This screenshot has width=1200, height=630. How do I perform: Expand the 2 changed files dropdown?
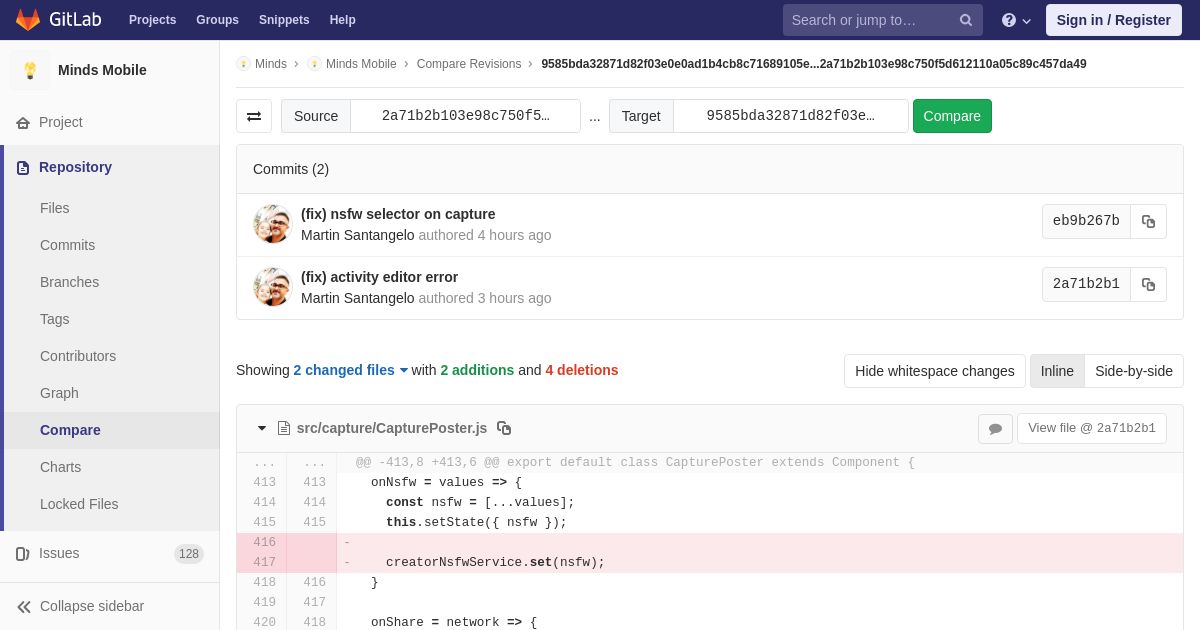[350, 370]
